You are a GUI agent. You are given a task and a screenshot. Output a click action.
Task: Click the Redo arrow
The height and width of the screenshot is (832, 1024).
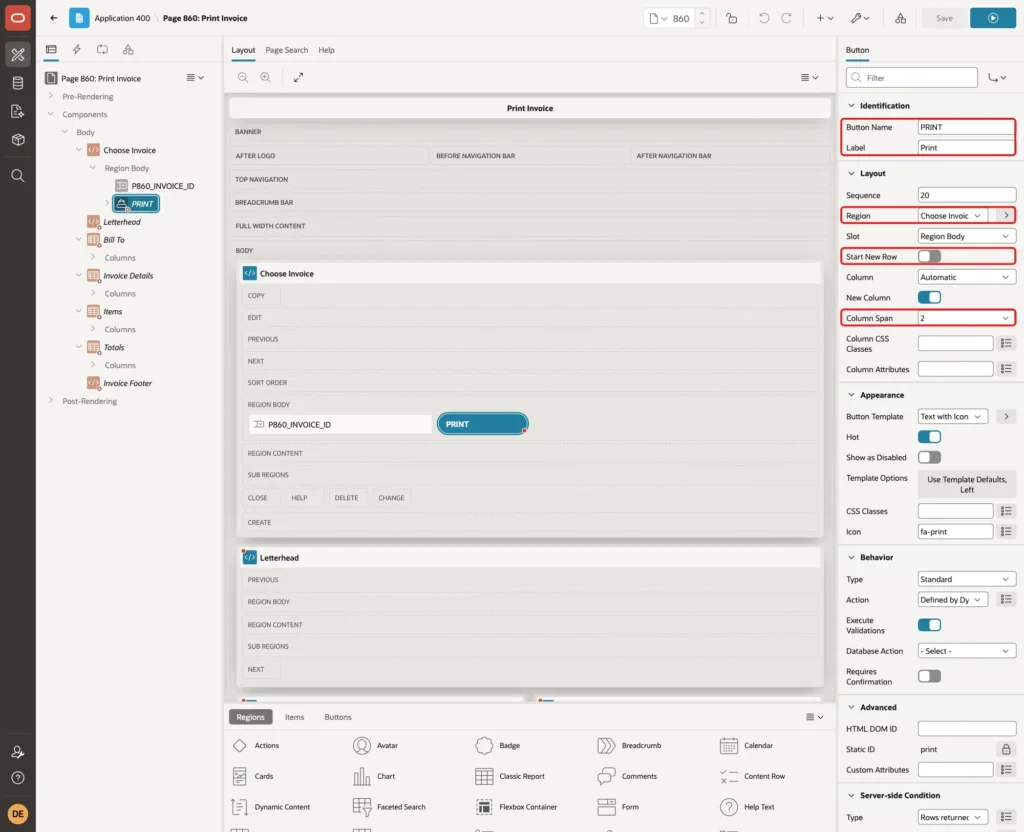[x=786, y=18]
